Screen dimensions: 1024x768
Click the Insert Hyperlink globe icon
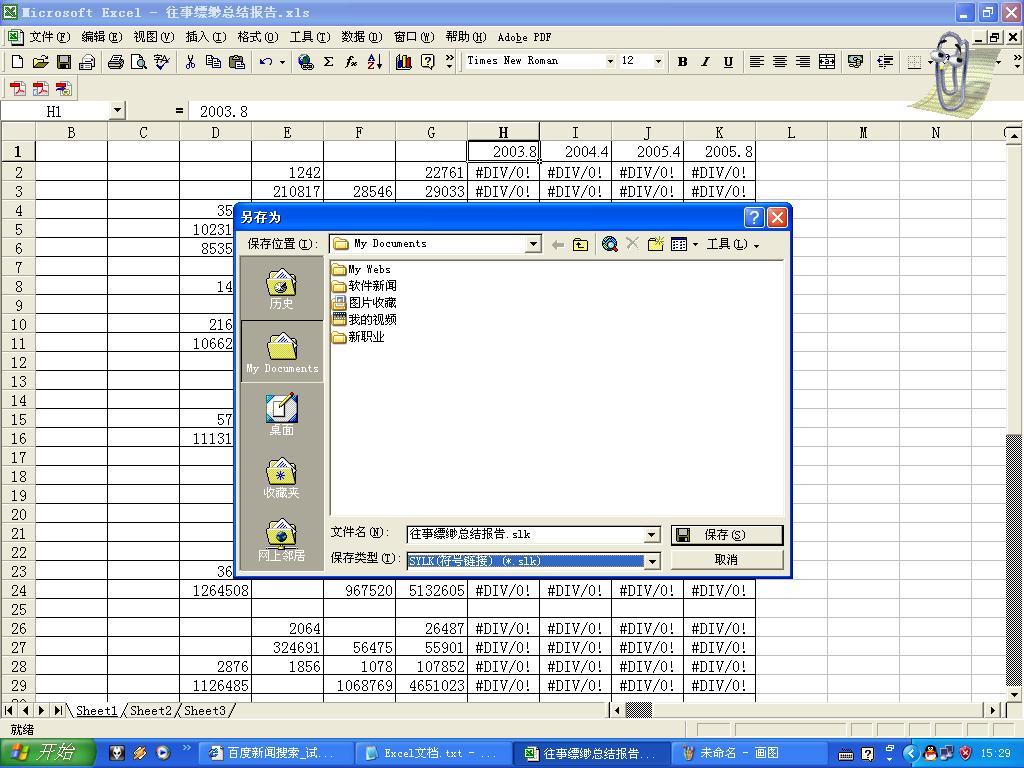click(x=305, y=61)
